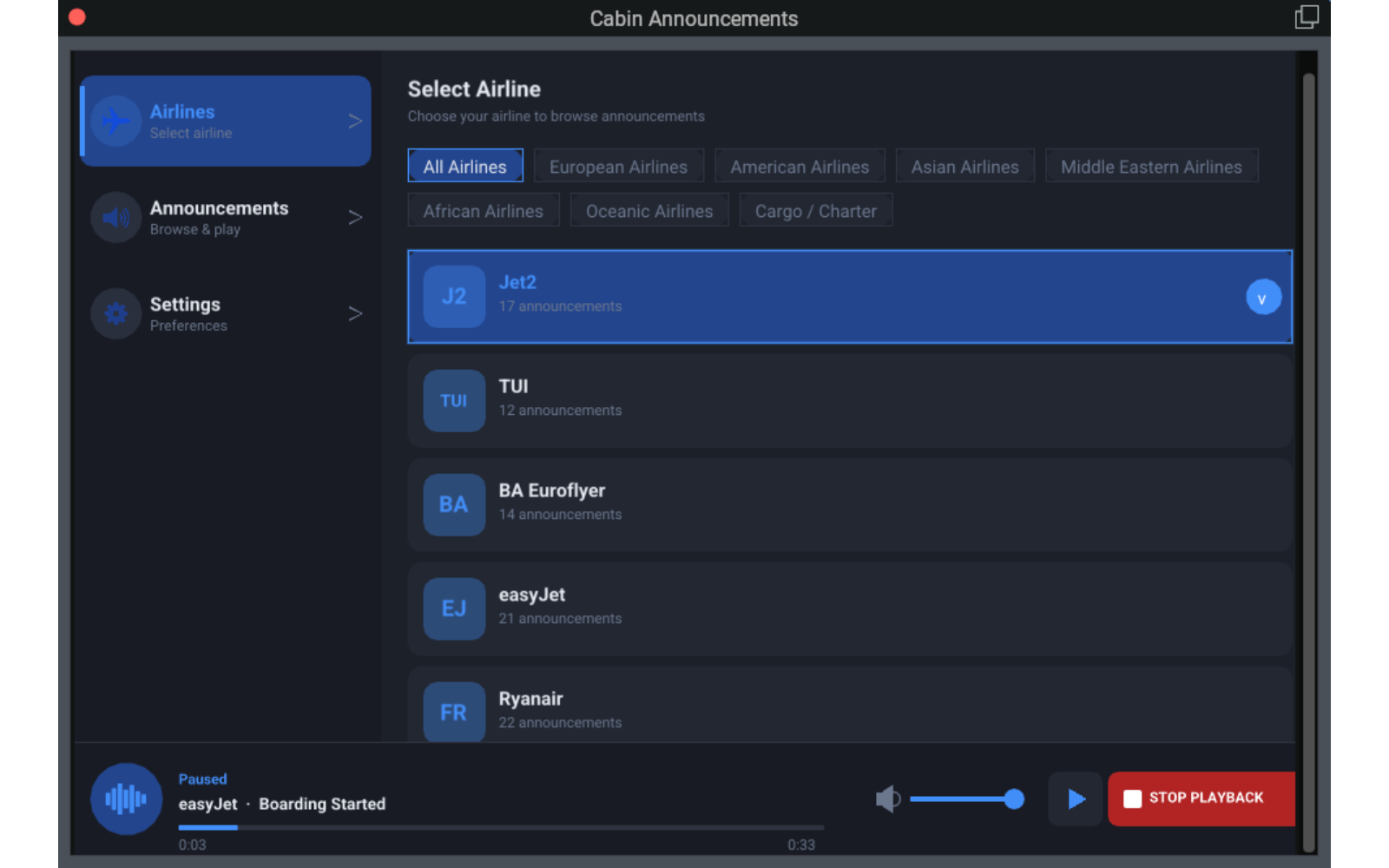Click the Stop Playback button

click(x=1201, y=799)
